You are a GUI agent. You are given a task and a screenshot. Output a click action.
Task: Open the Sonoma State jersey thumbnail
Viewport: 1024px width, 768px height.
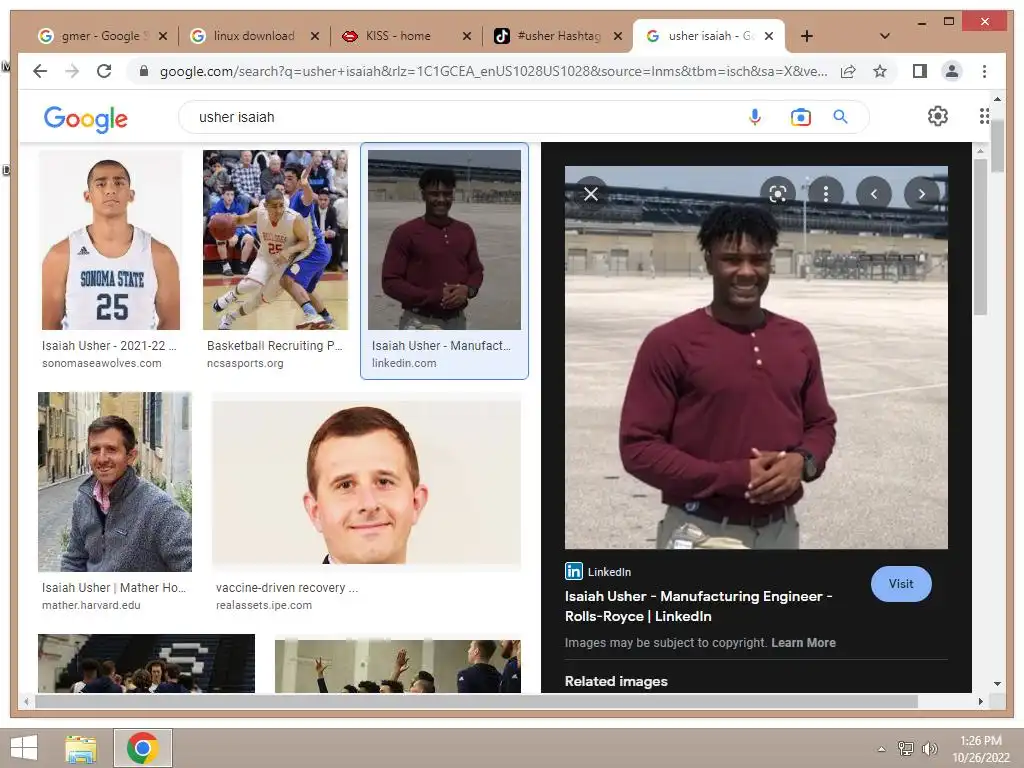pyautogui.click(x=111, y=240)
